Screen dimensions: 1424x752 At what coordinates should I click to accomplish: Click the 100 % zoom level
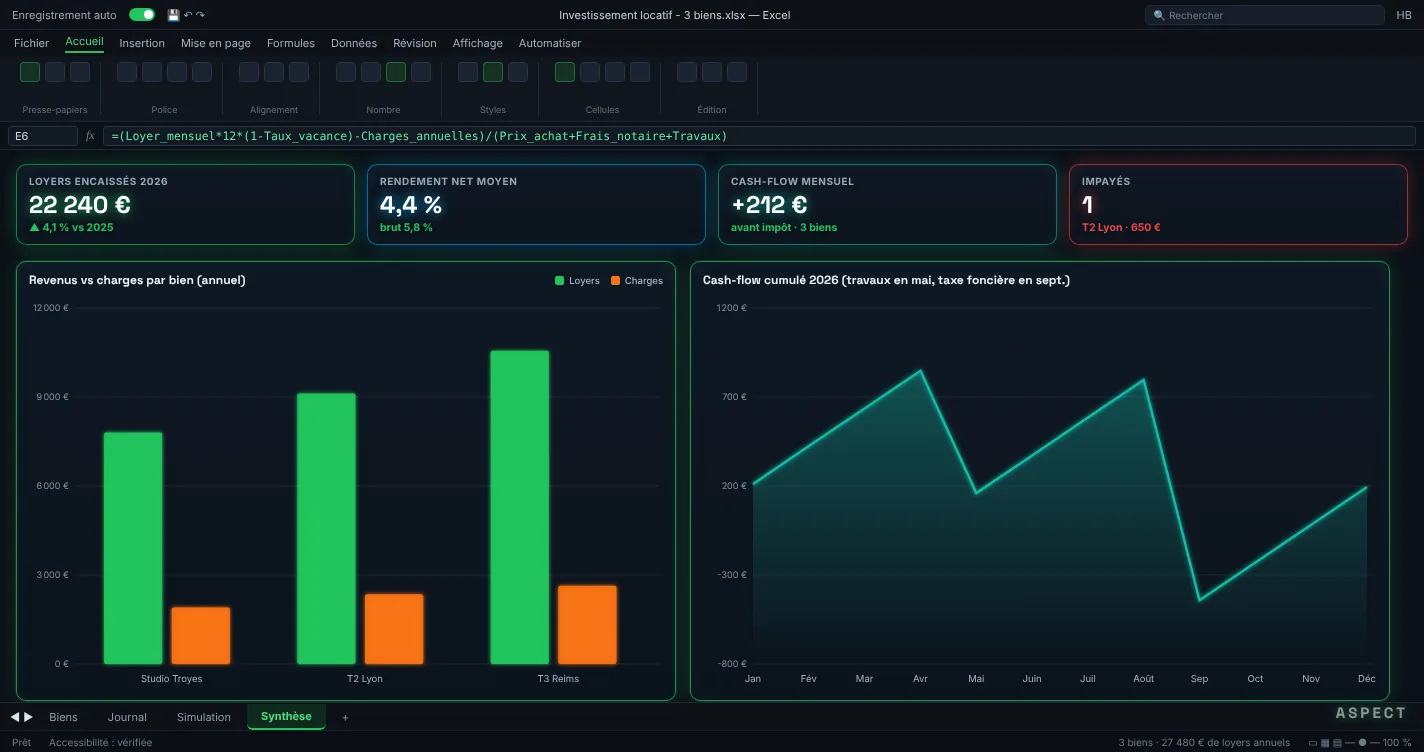pos(1398,743)
